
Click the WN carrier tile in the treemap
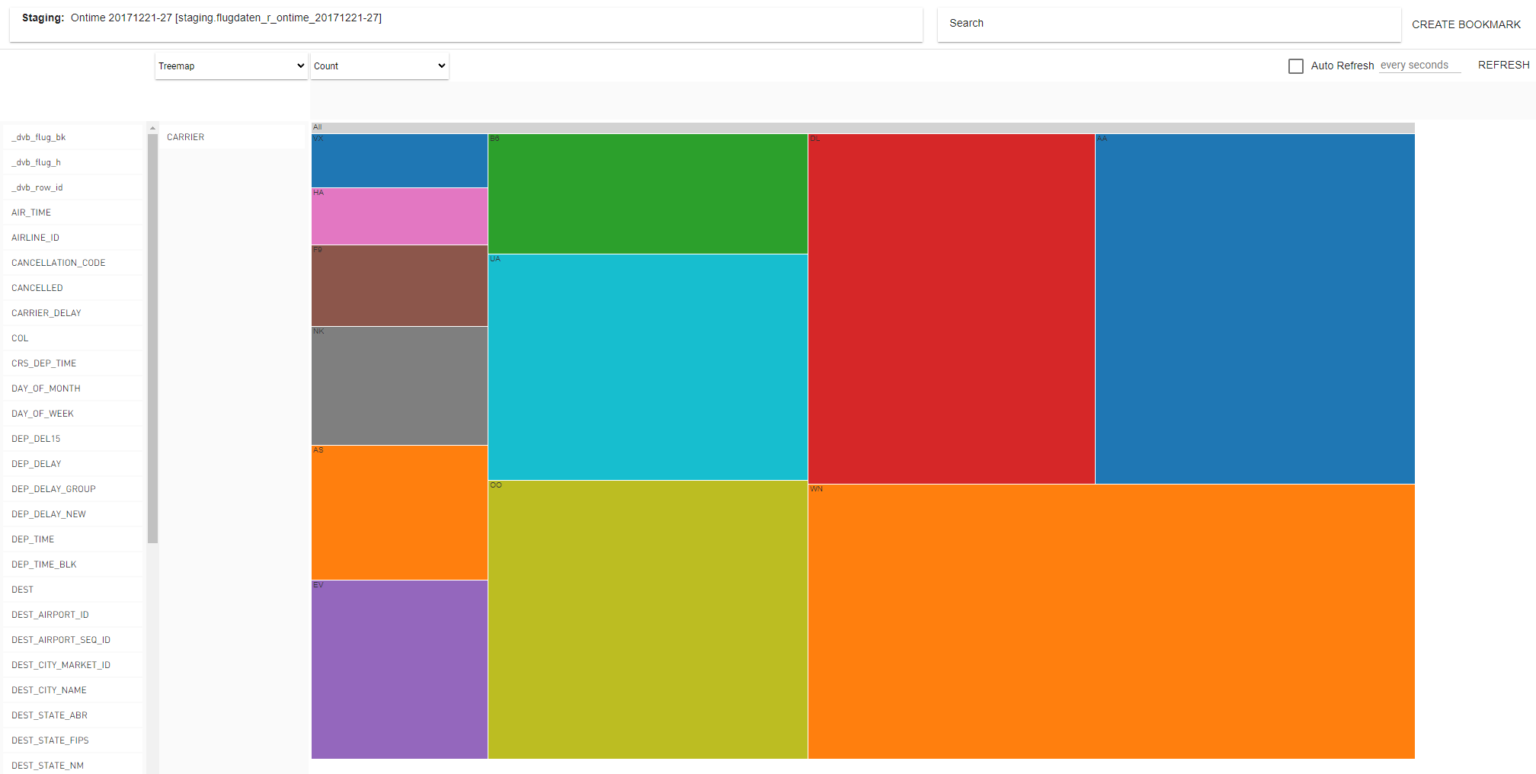click(1110, 620)
